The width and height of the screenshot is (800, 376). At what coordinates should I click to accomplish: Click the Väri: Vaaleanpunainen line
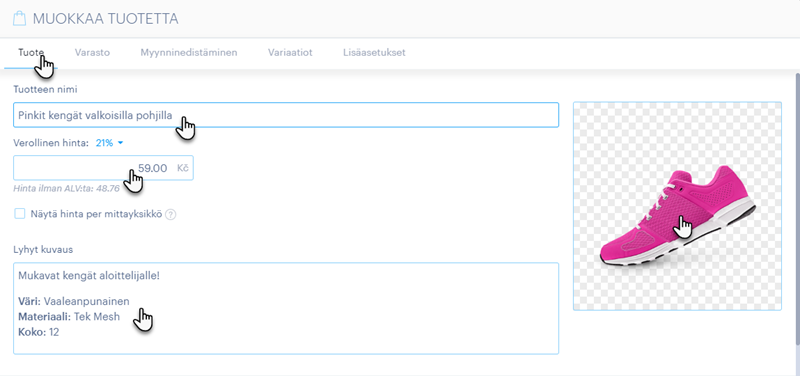pos(73,302)
